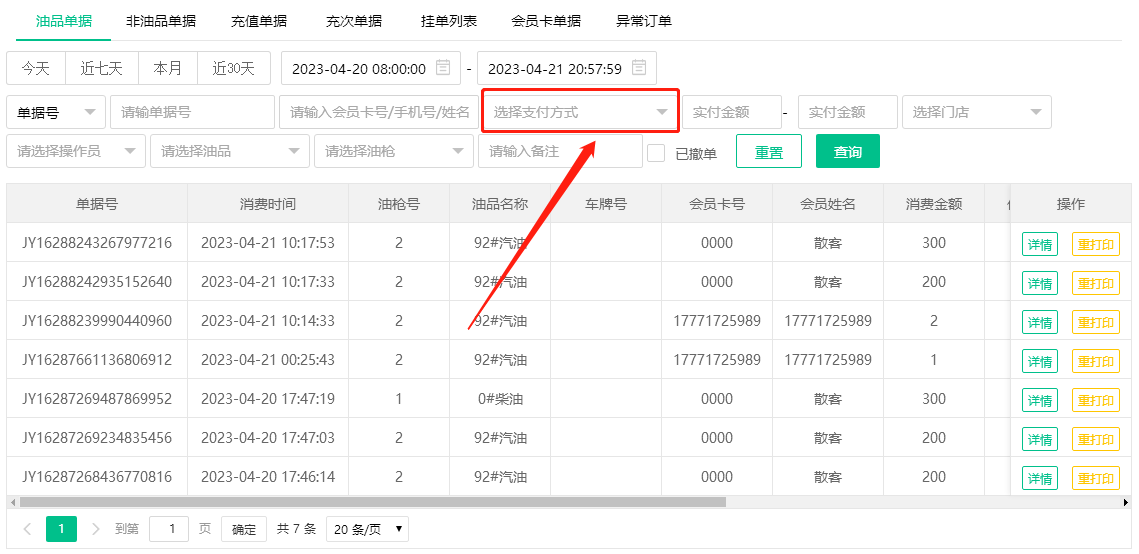Image resolution: width=1139 pixels, height=554 pixels.
Task: Click the 重置 reset button
Action: pyautogui.click(x=769, y=151)
